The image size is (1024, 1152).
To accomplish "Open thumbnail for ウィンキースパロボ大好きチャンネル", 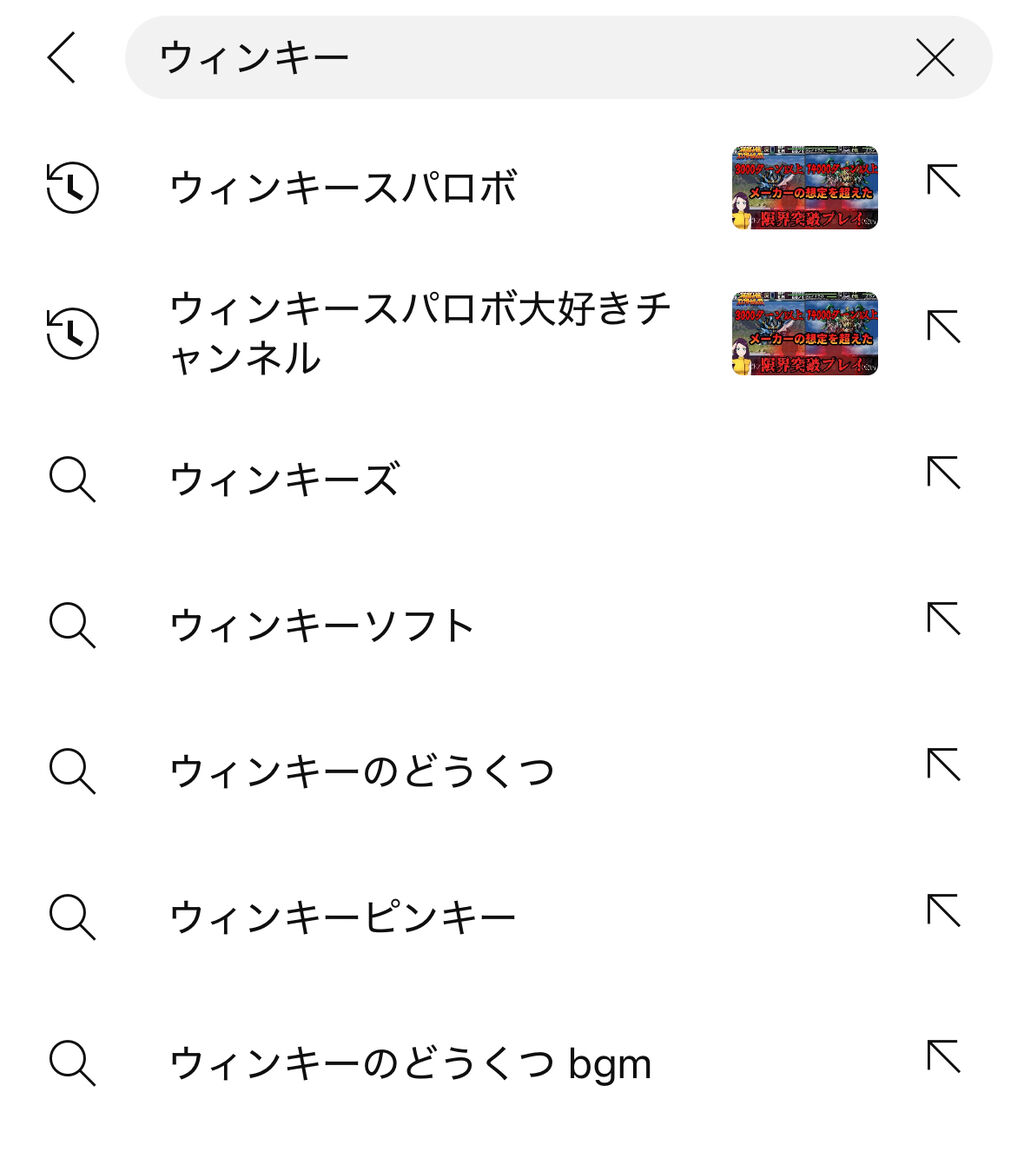I will [804, 333].
